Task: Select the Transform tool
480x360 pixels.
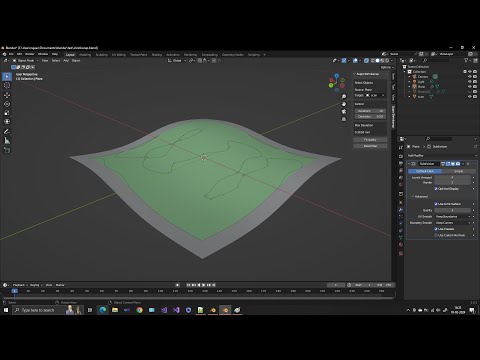Action: tap(7, 122)
